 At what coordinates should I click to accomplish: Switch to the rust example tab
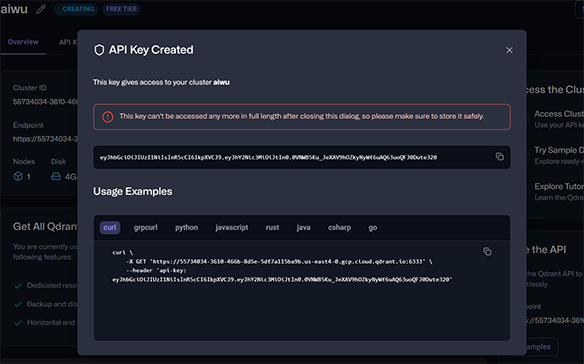[272, 227]
